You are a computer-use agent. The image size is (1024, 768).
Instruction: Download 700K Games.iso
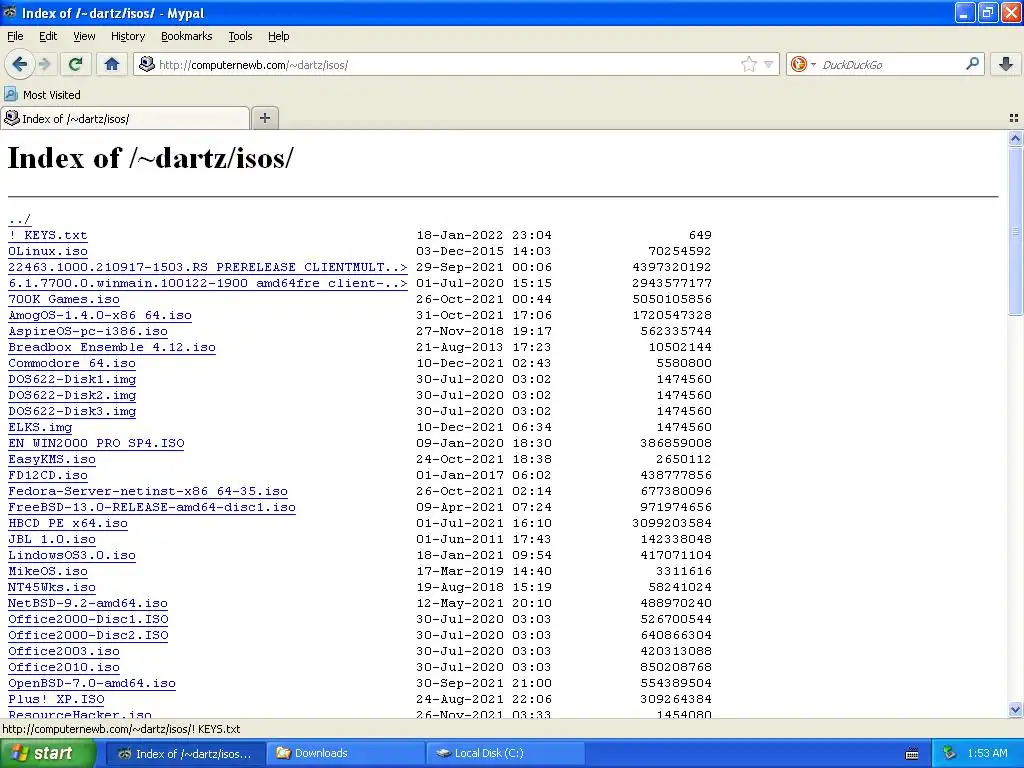64,299
